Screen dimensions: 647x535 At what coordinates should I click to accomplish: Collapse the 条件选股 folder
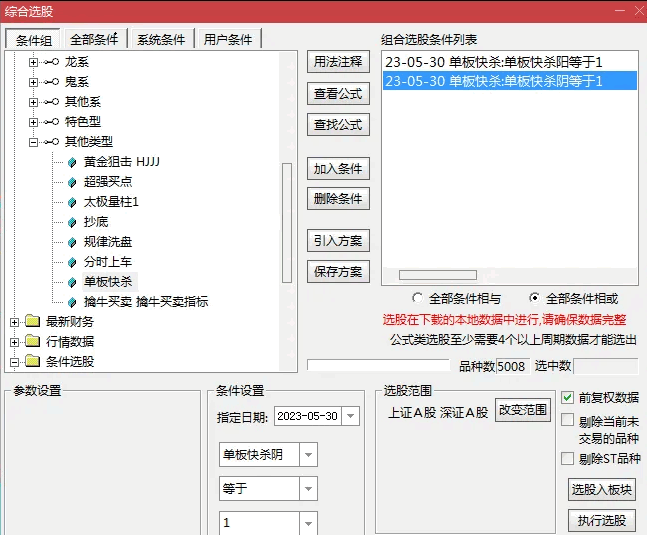(x=14, y=362)
